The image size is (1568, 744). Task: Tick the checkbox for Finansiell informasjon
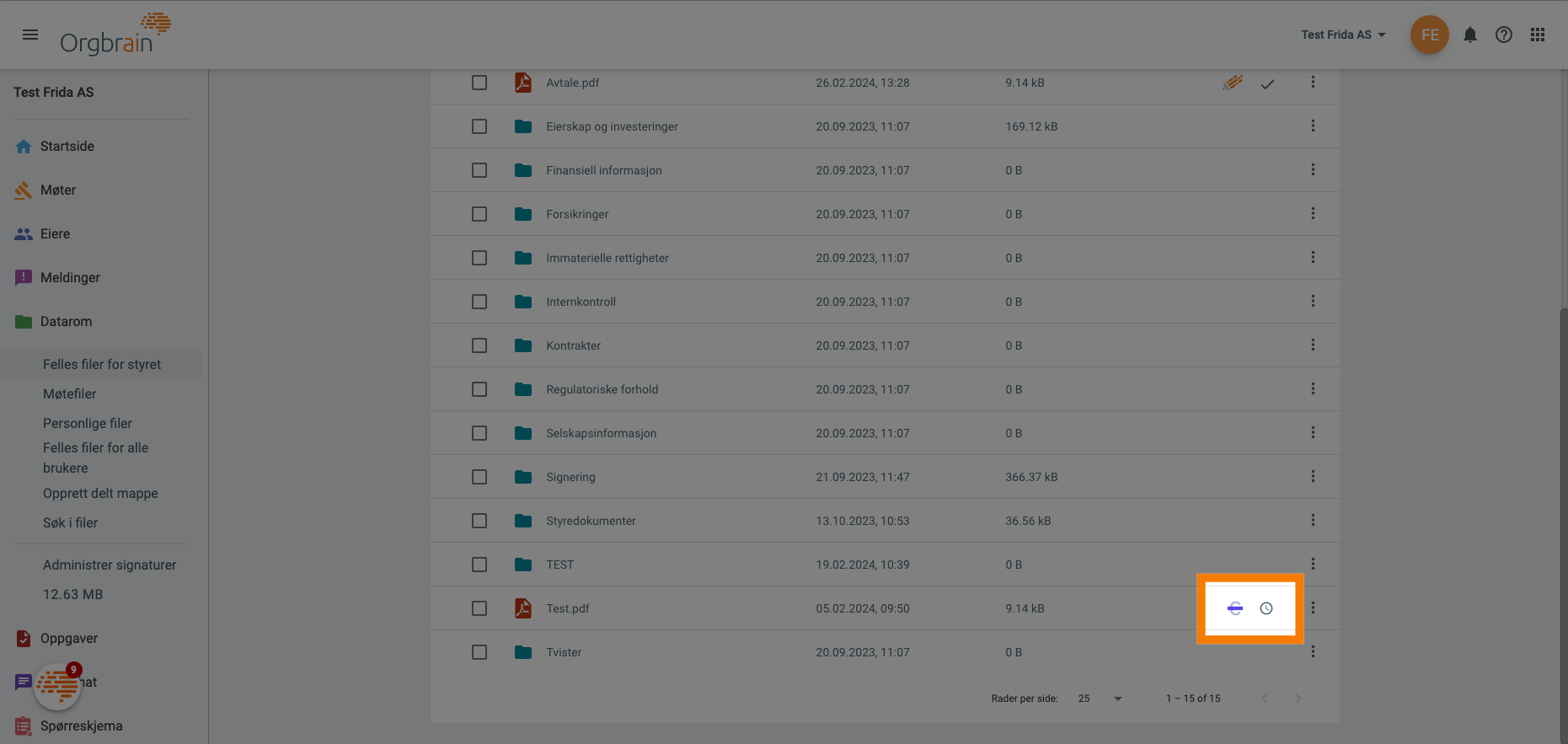point(479,170)
